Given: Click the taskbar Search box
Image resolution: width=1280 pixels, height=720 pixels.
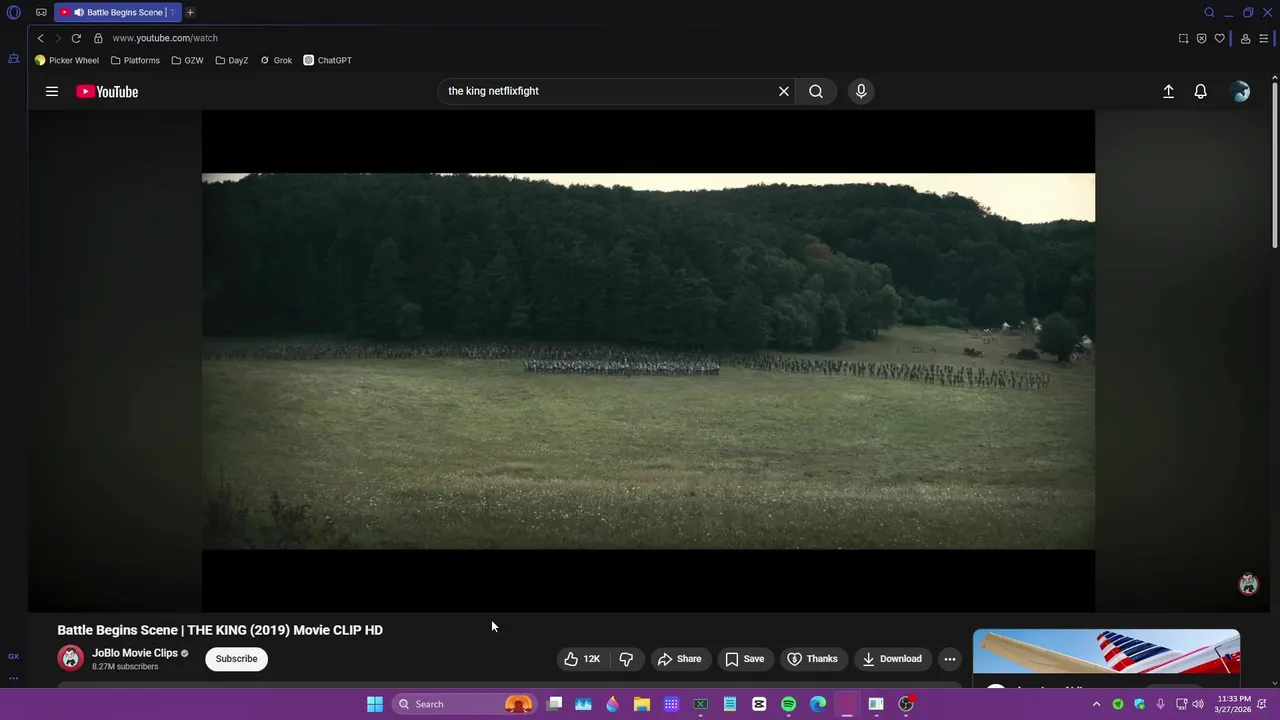Looking at the screenshot, I should (x=464, y=704).
